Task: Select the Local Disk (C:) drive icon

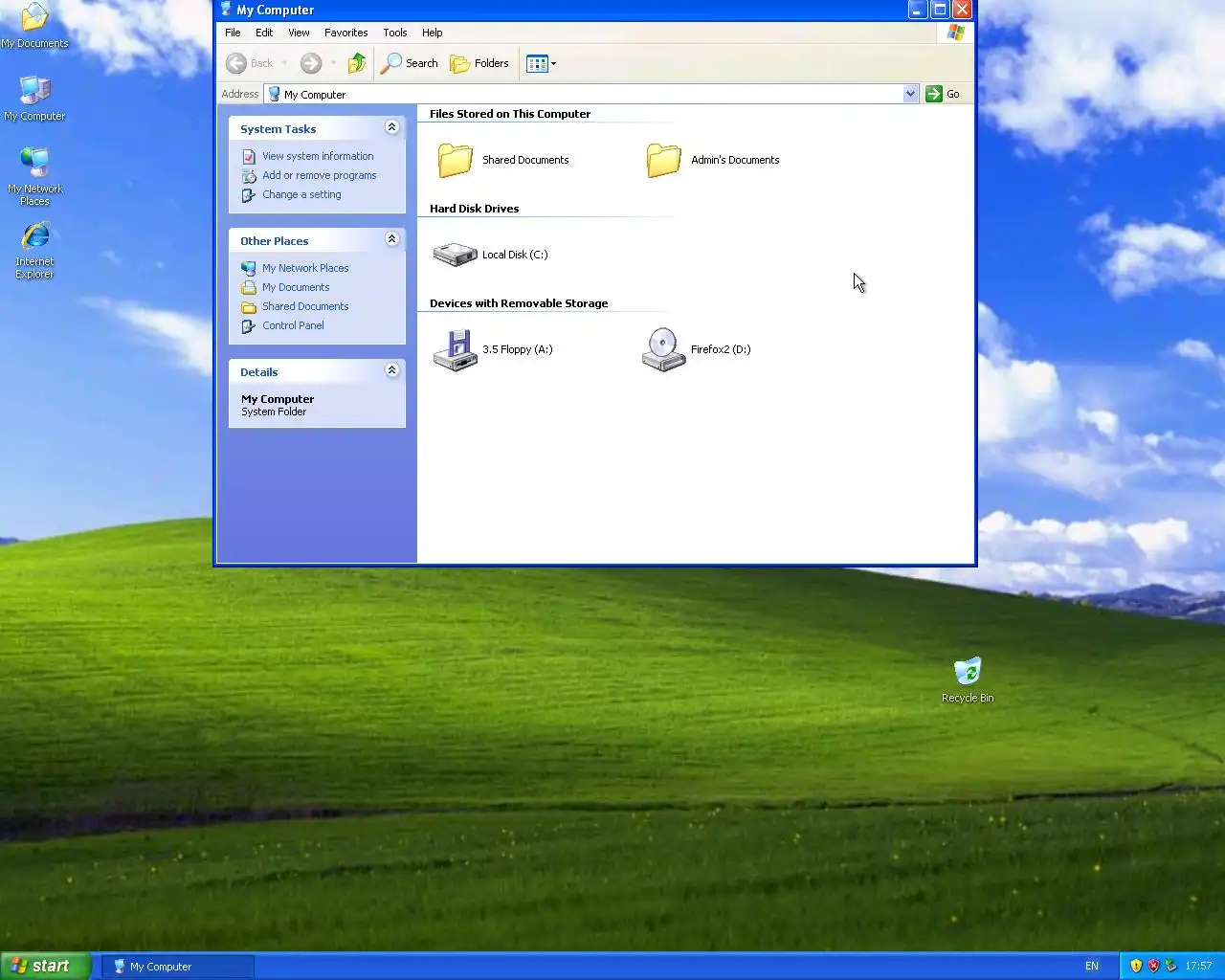Action: (455, 255)
